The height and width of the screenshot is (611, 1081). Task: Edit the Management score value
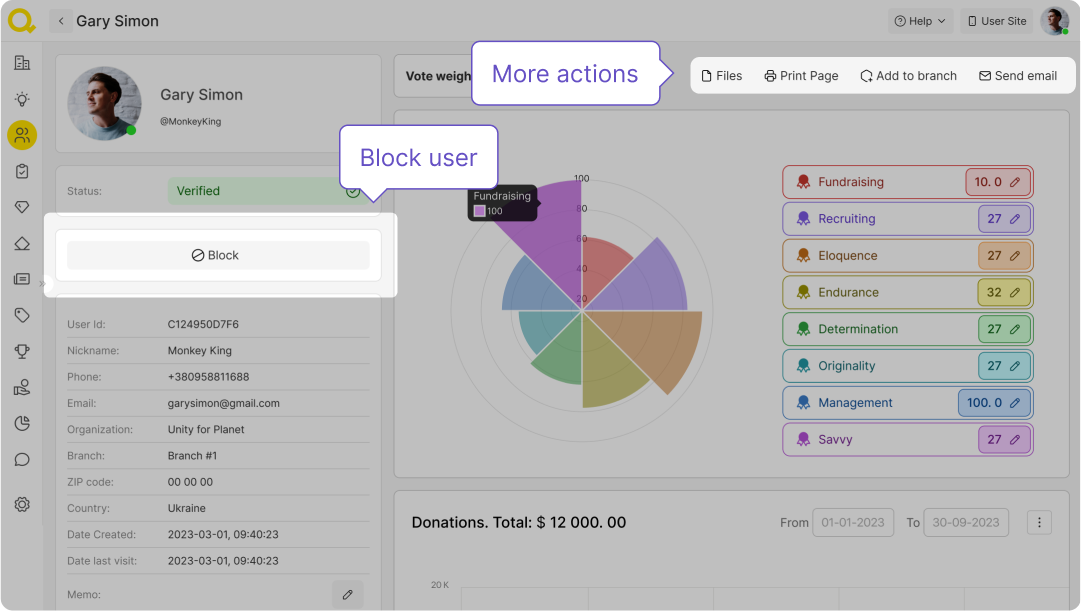tap(1015, 403)
